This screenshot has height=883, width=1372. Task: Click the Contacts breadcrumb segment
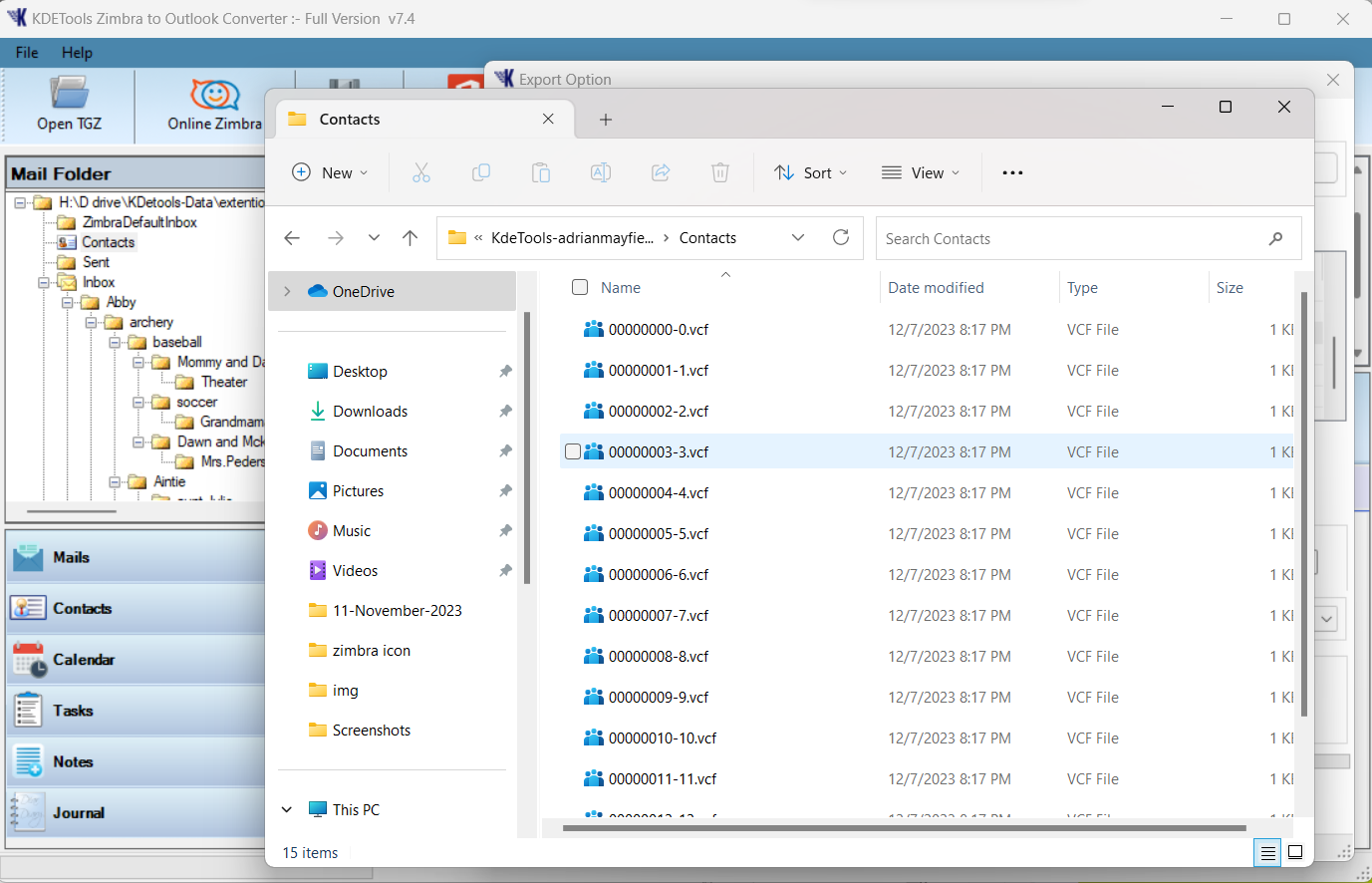click(x=707, y=237)
